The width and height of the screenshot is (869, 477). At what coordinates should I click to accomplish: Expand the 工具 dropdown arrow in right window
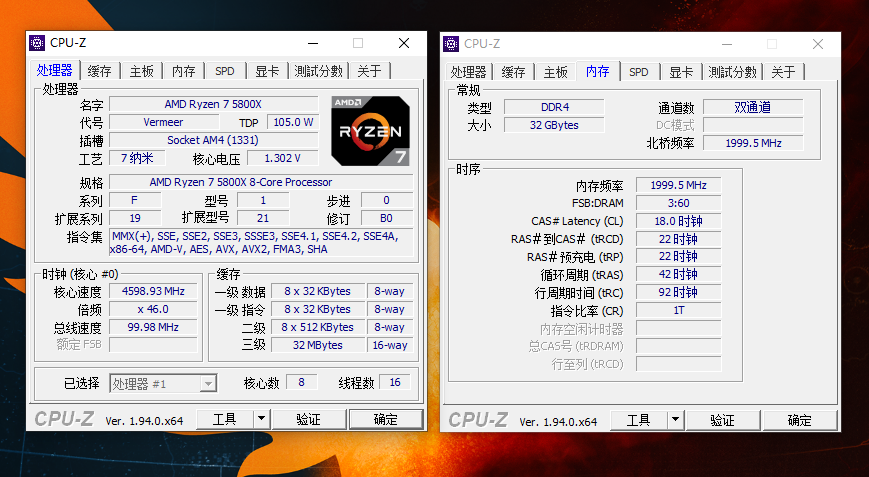tap(676, 420)
